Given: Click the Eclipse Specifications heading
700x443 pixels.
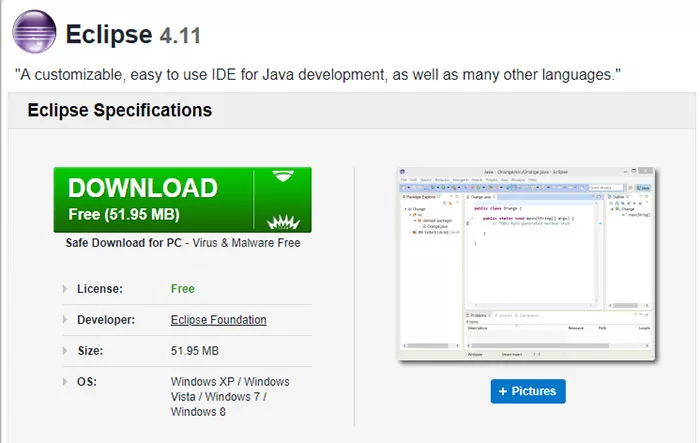Looking at the screenshot, I should [x=120, y=110].
